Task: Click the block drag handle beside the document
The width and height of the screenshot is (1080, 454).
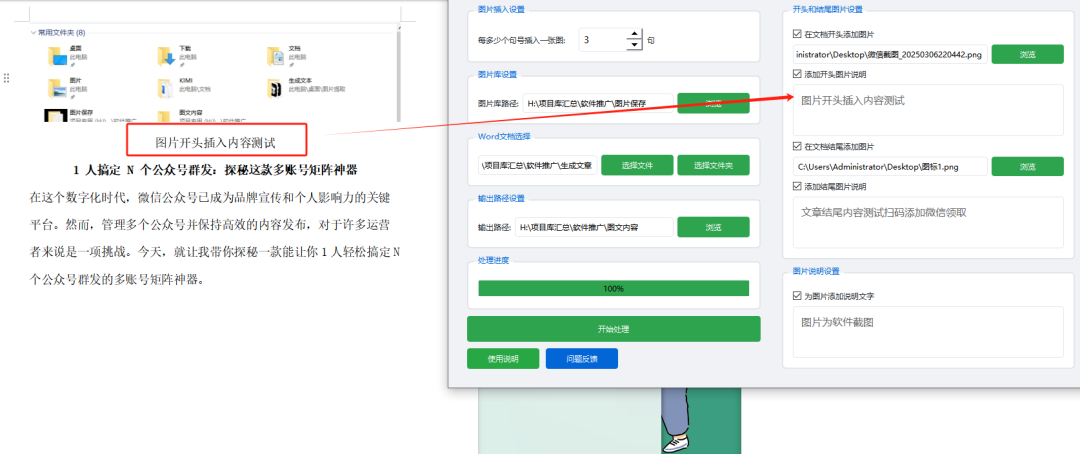Action: (x=6, y=78)
